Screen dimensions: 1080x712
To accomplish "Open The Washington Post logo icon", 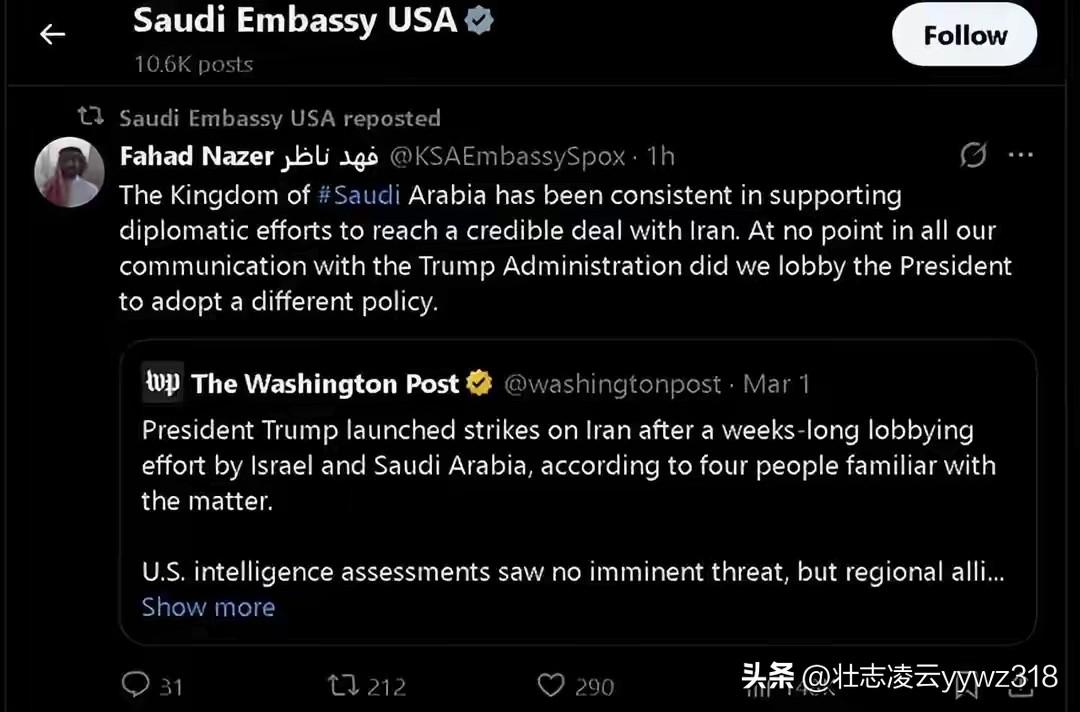I will (162, 384).
